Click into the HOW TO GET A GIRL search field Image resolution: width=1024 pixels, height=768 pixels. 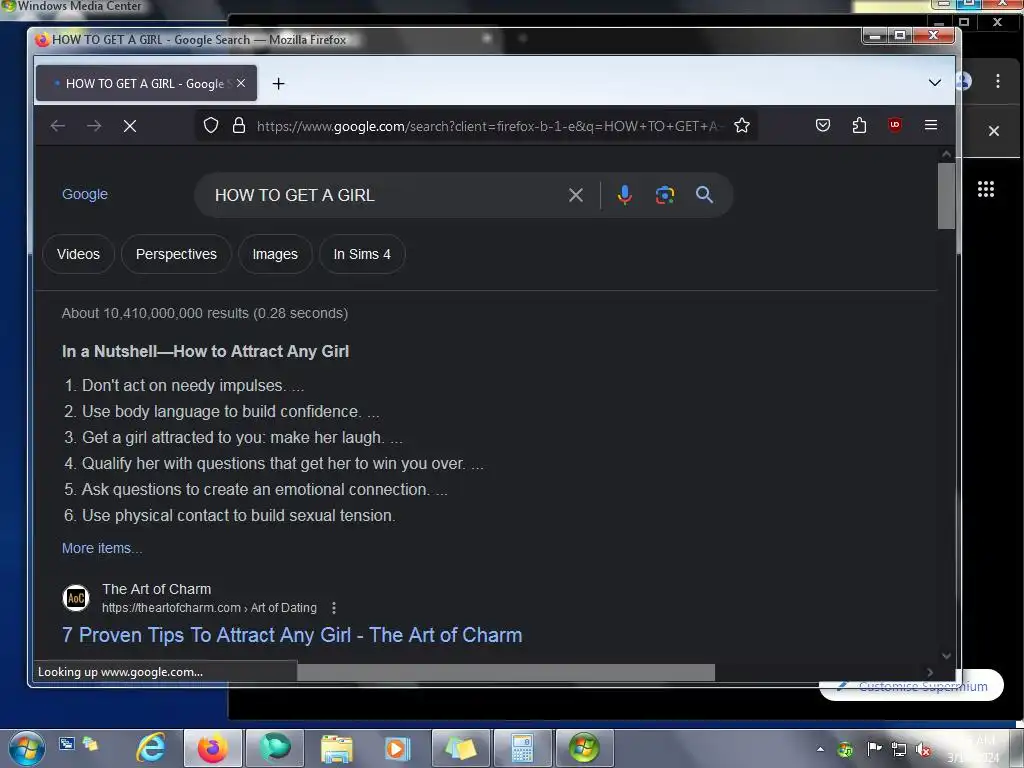[385, 195]
